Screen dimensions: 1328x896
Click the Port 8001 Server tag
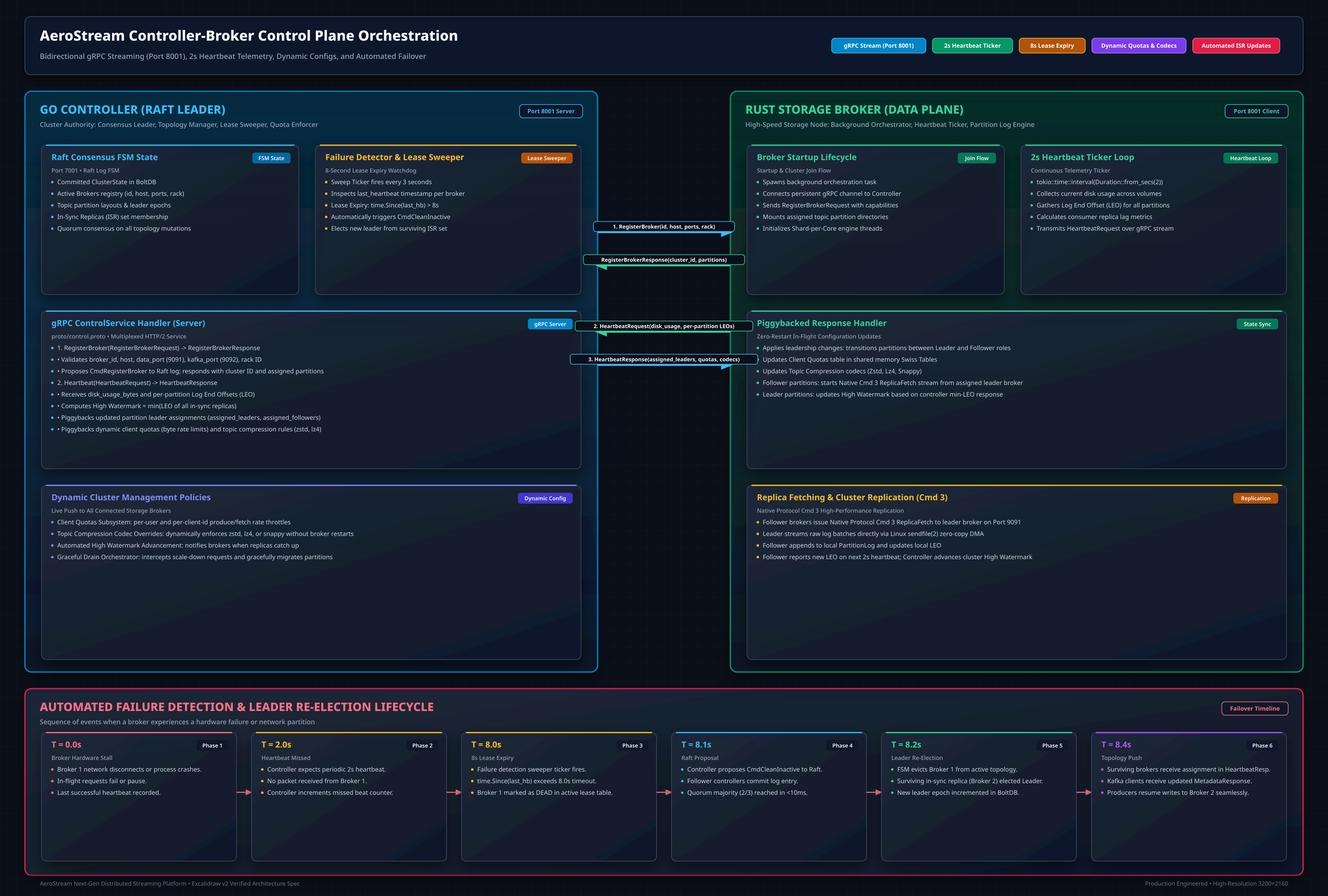[x=550, y=111]
